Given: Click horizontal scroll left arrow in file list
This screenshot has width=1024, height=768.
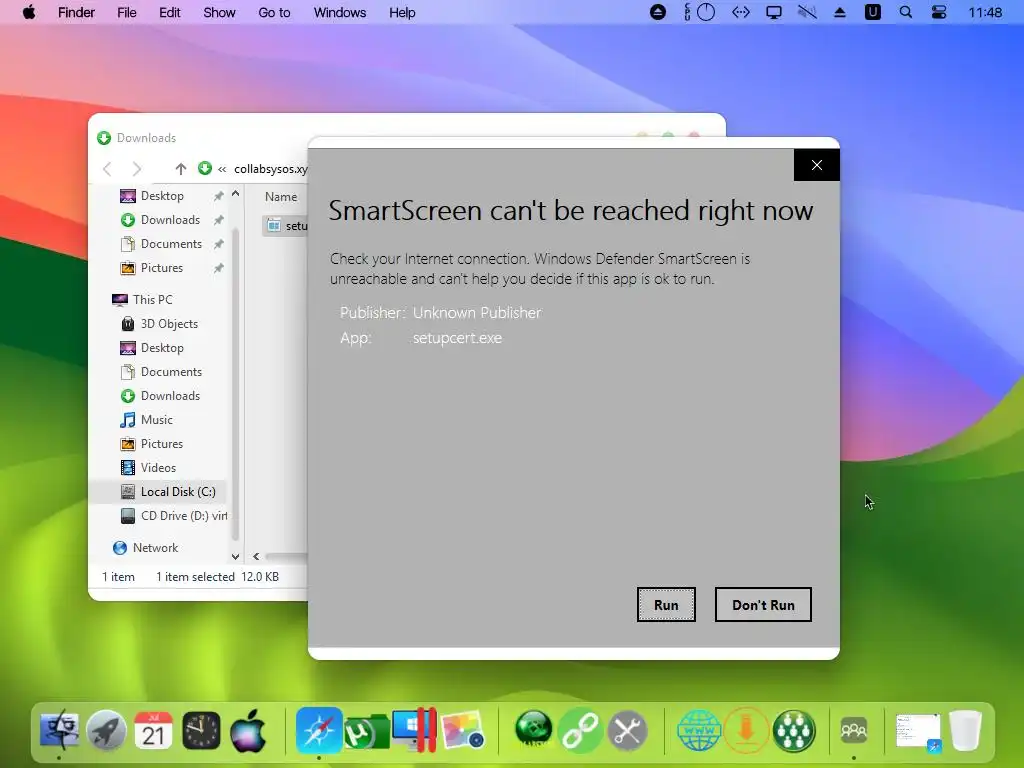Looking at the screenshot, I should 256,556.
